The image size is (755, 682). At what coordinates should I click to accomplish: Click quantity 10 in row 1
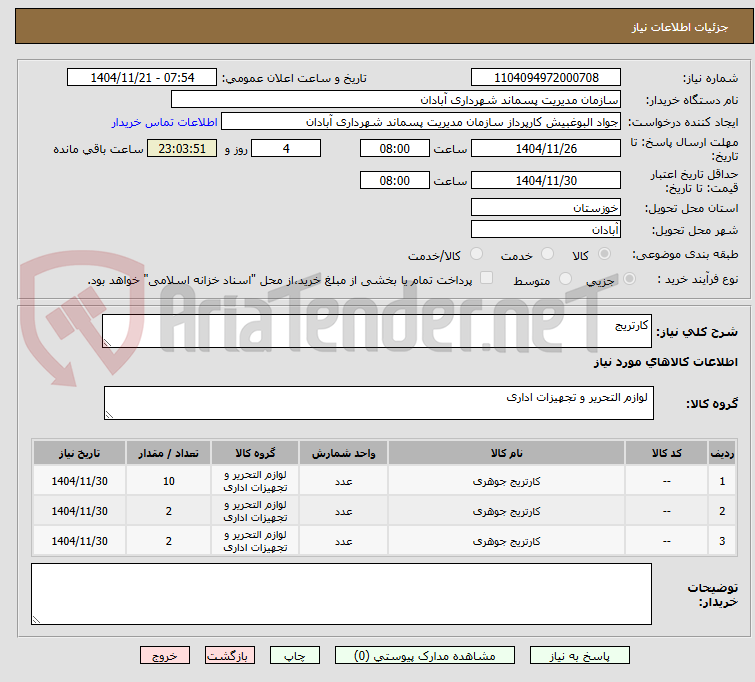point(169,481)
